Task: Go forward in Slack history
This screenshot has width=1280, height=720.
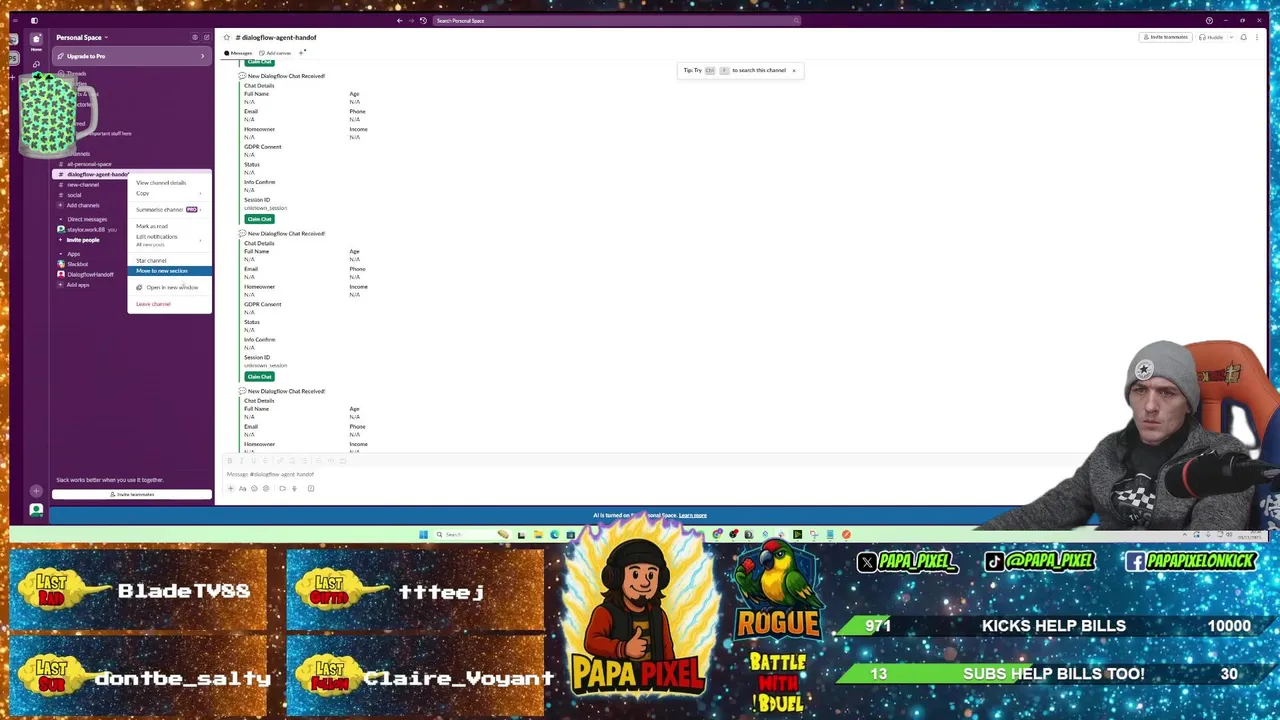Action: tap(411, 21)
